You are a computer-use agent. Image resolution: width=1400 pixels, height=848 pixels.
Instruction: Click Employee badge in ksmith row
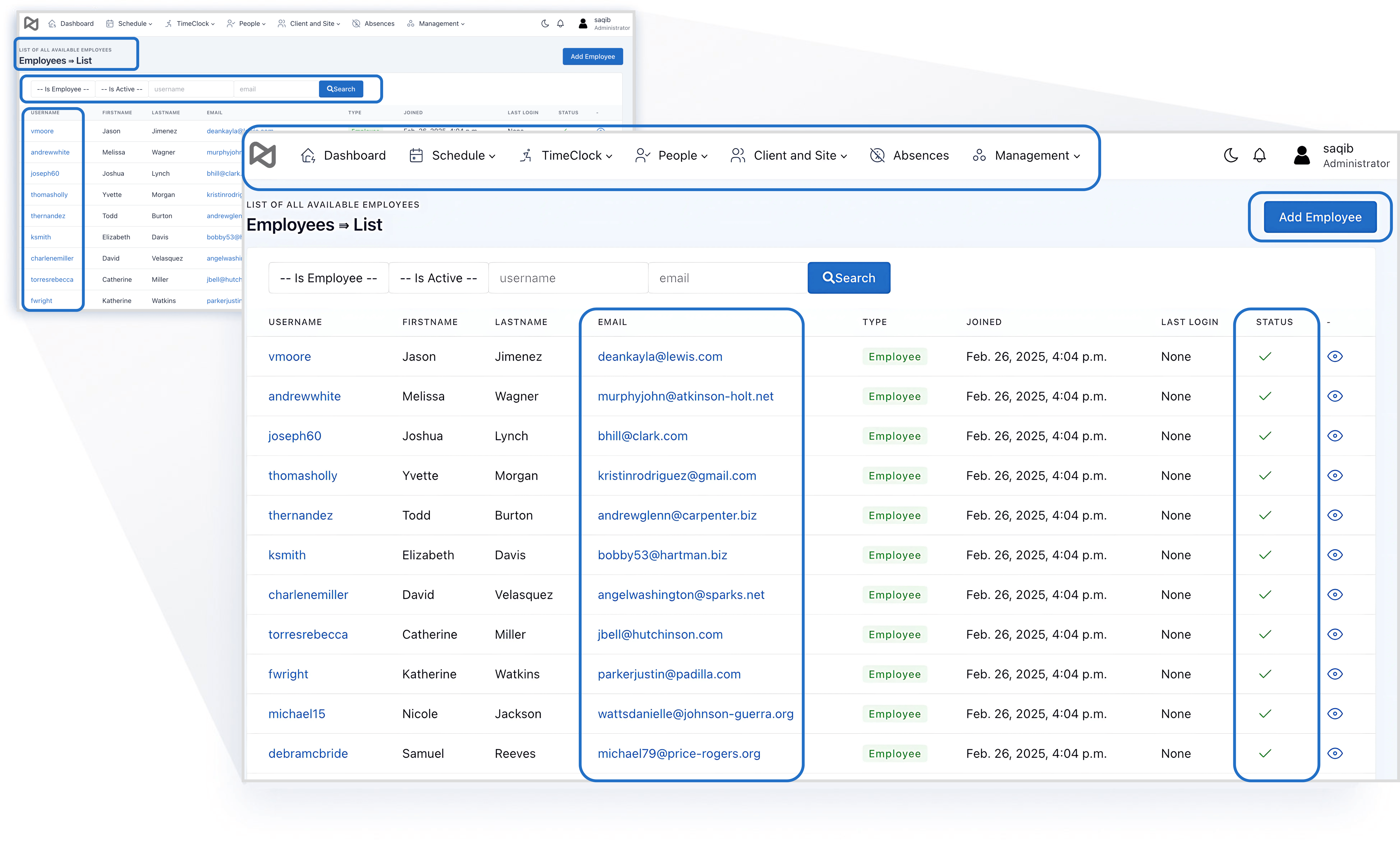894,555
